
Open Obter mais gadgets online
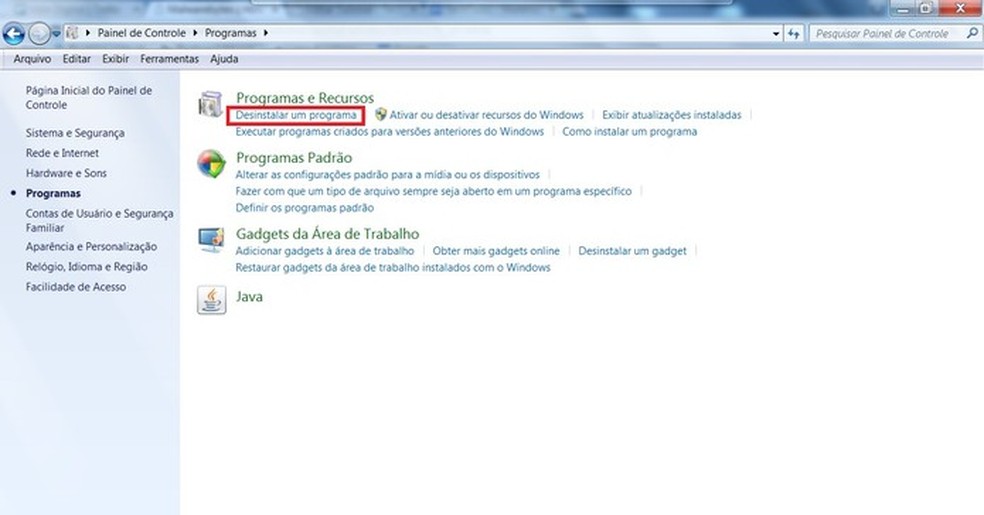point(496,251)
